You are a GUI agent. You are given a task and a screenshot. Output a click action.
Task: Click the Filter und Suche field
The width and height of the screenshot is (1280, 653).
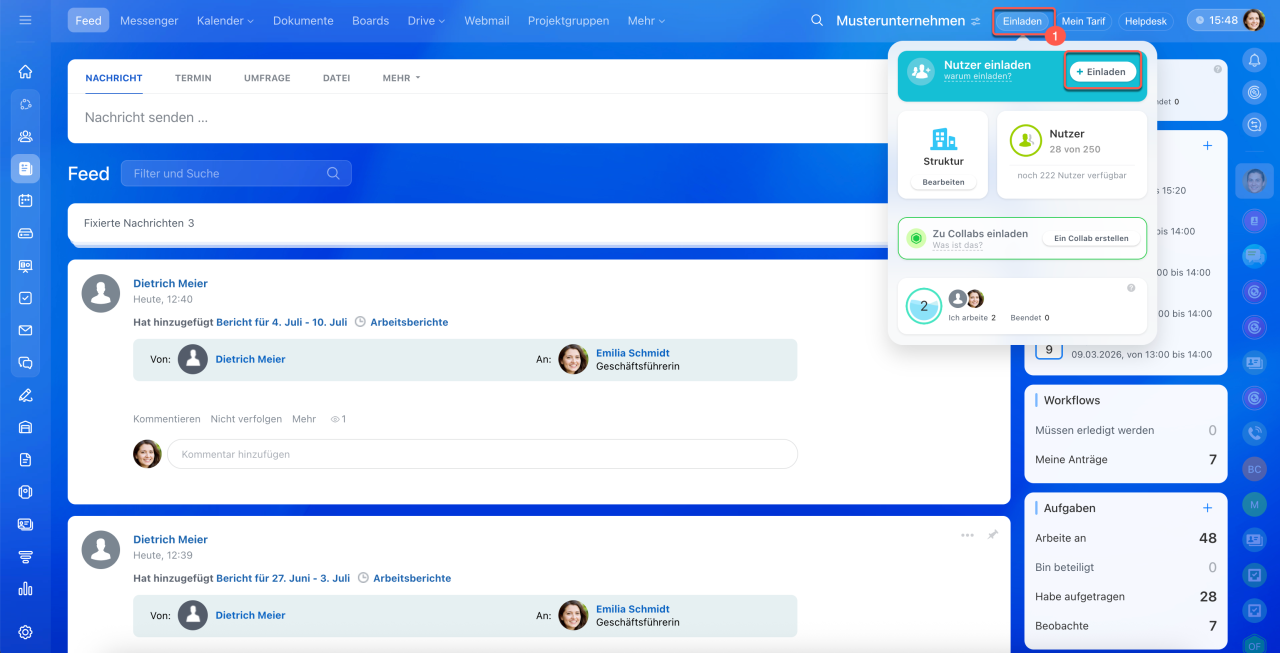229,173
